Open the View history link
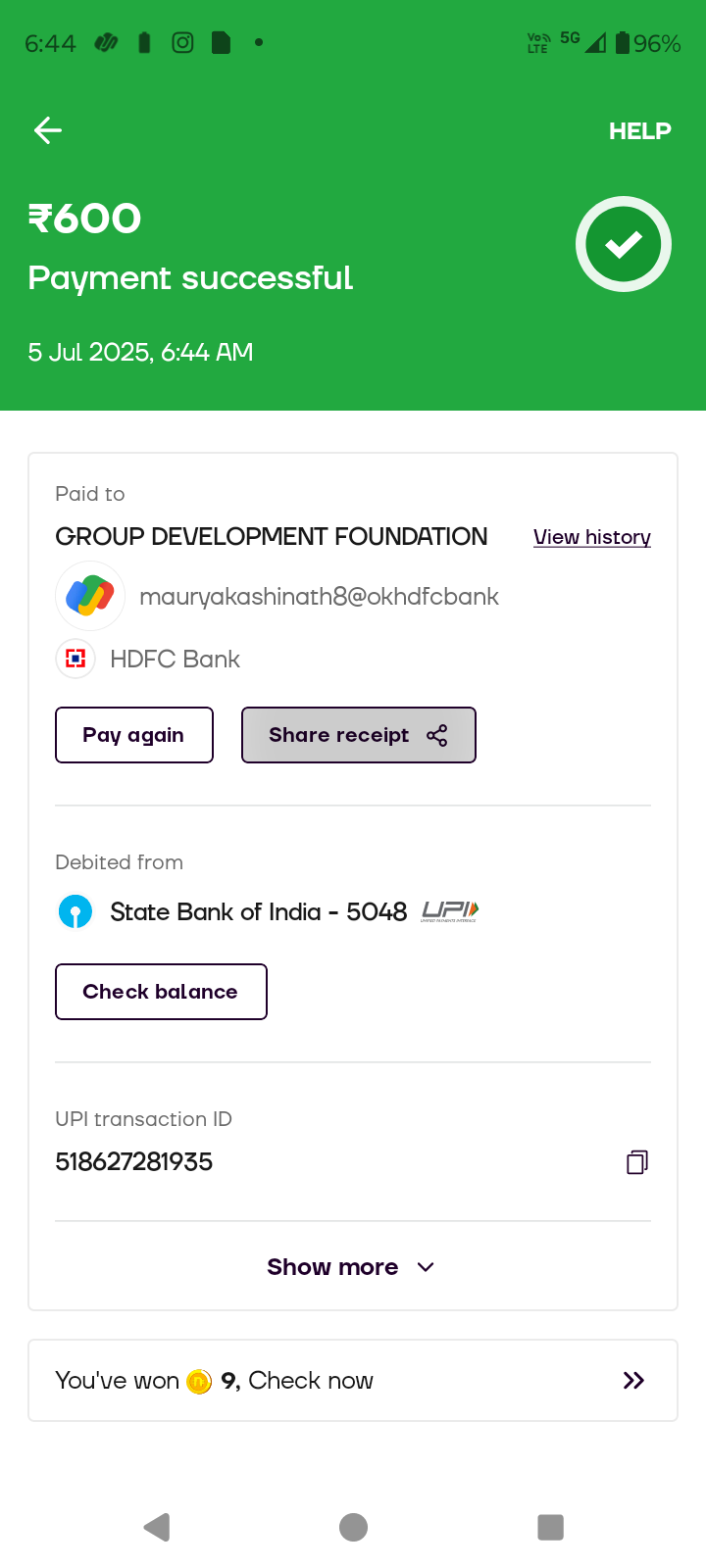This screenshot has height=1568, width=706. coord(591,537)
